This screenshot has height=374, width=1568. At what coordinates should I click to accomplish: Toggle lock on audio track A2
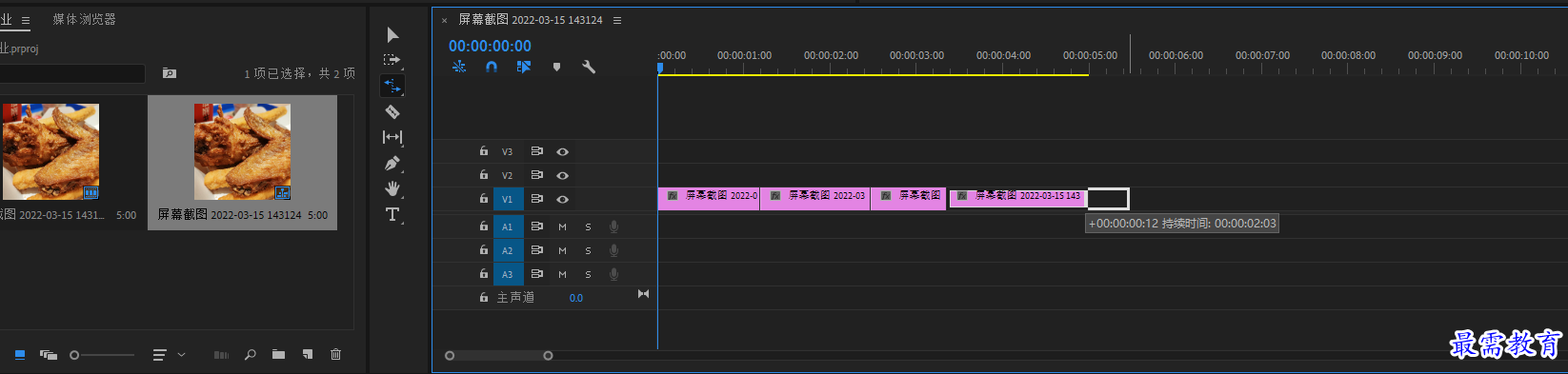(484, 250)
